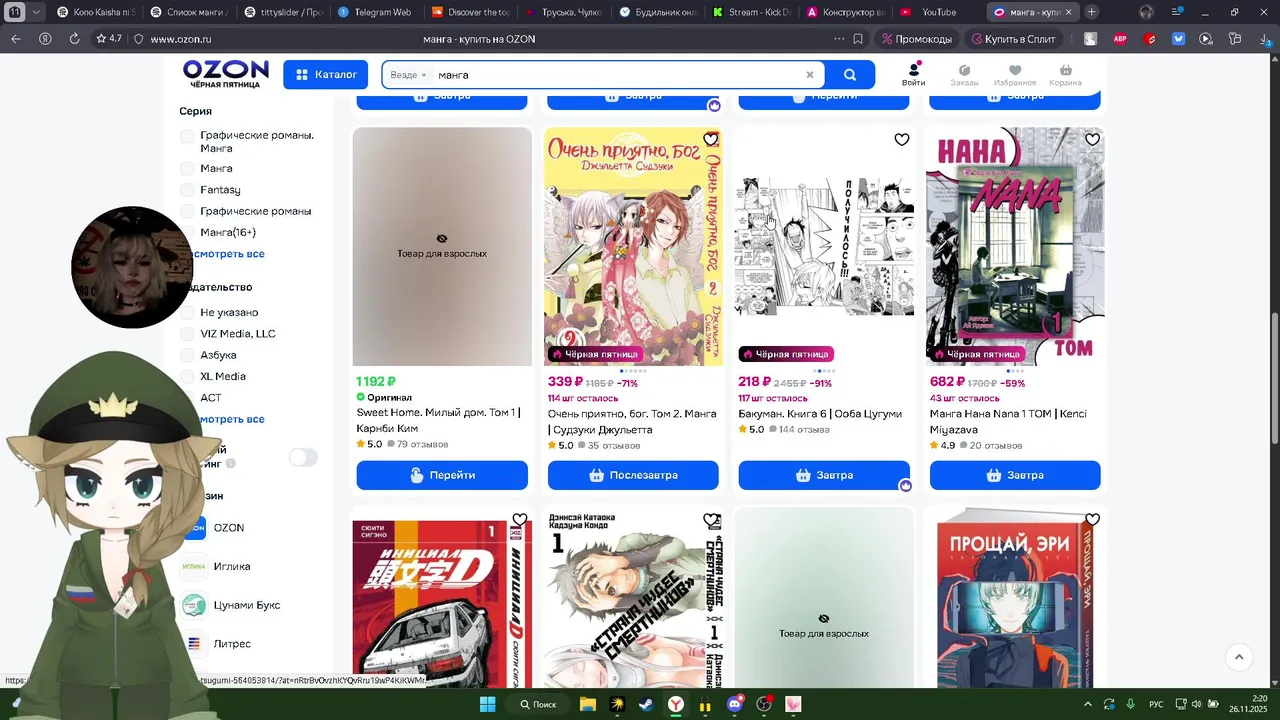The width and height of the screenshot is (1280, 720).
Task: Open the Корзина cart icon
Action: coord(1065,75)
